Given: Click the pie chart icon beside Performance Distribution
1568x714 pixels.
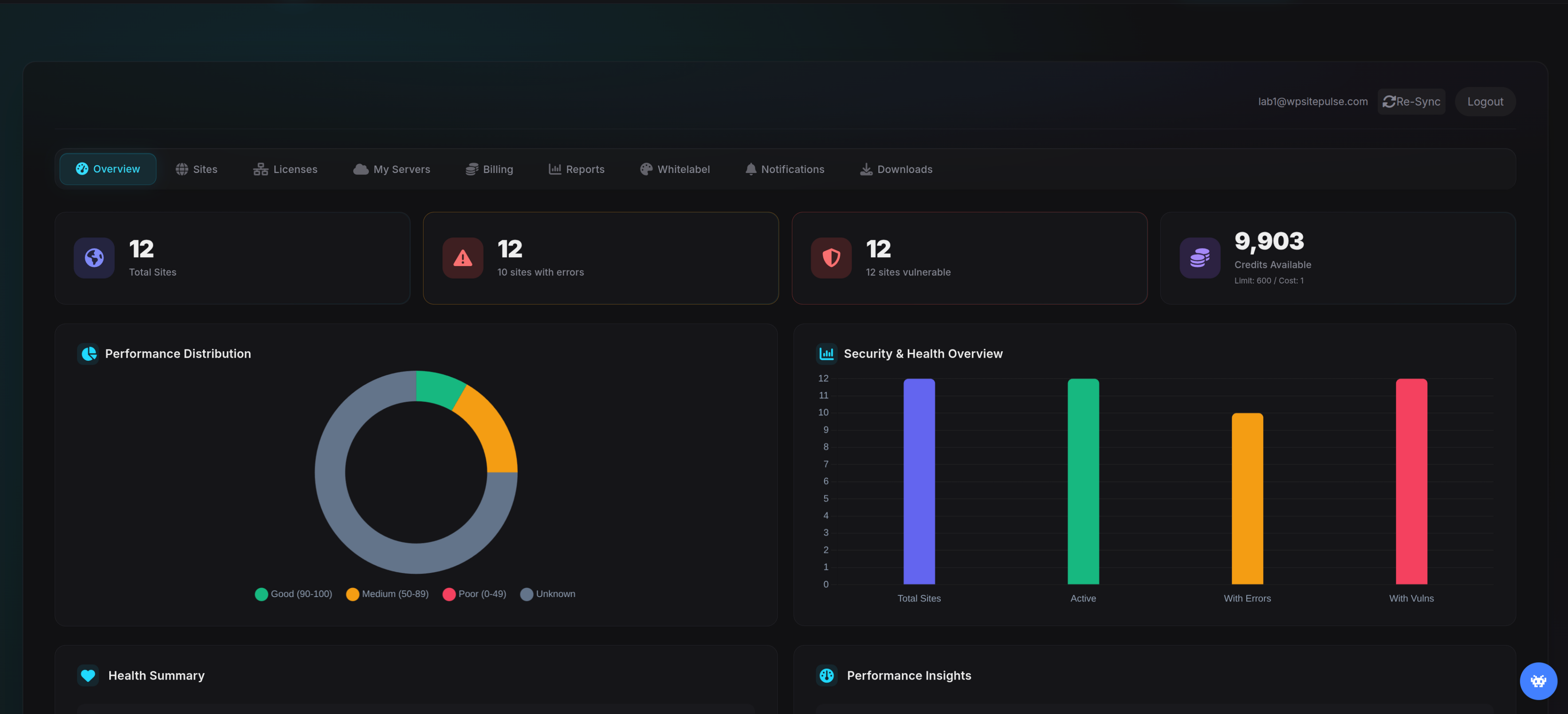Looking at the screenshot, I should coord(88,354).
